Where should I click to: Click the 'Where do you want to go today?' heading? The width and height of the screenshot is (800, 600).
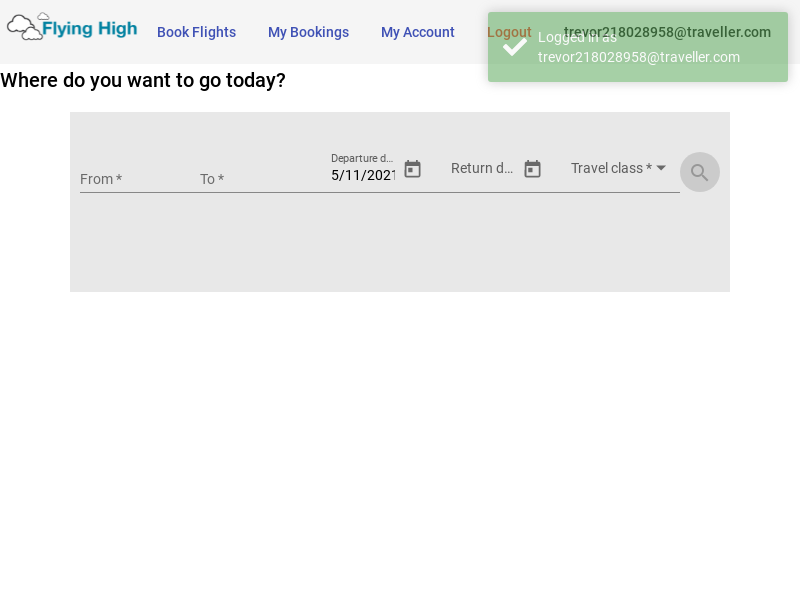pos(143,80)
